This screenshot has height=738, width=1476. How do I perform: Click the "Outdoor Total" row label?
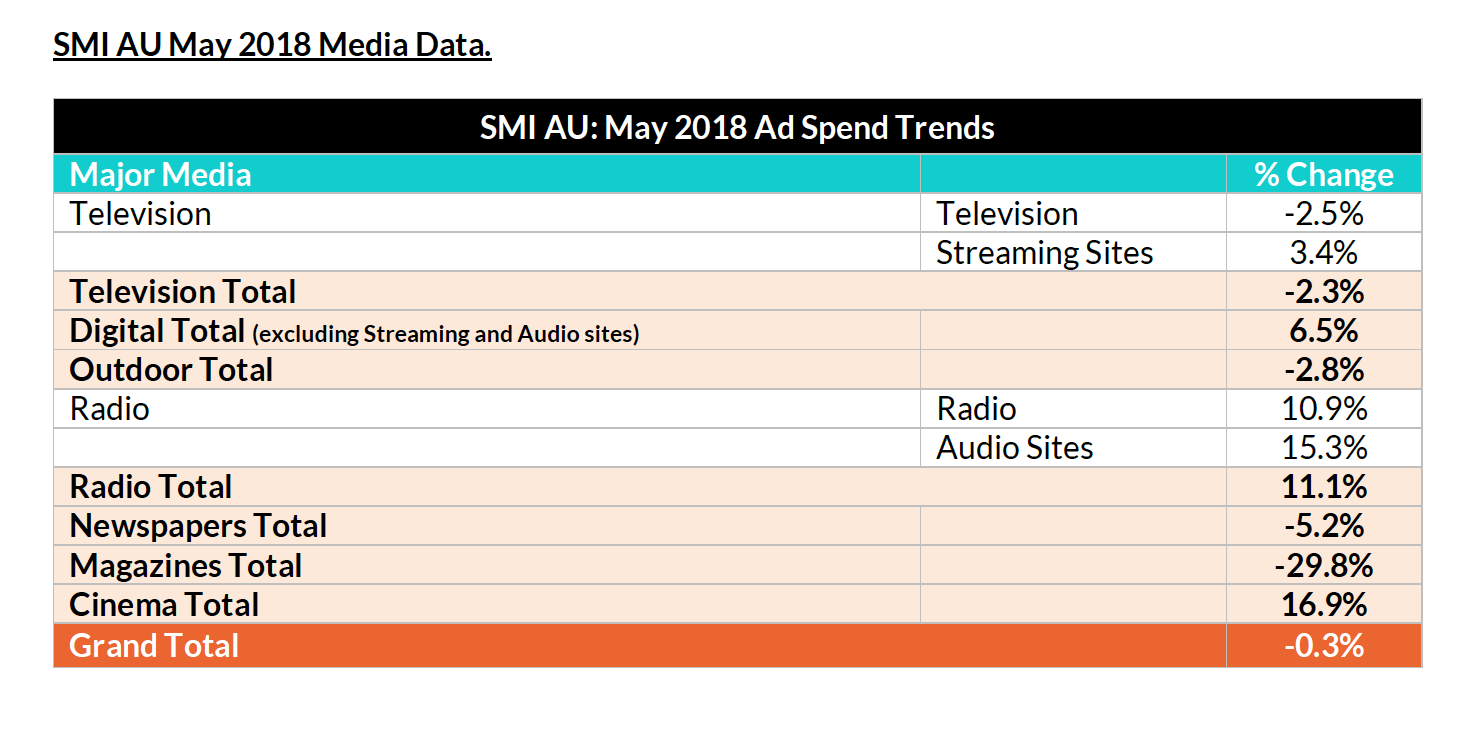click(171, 370)
